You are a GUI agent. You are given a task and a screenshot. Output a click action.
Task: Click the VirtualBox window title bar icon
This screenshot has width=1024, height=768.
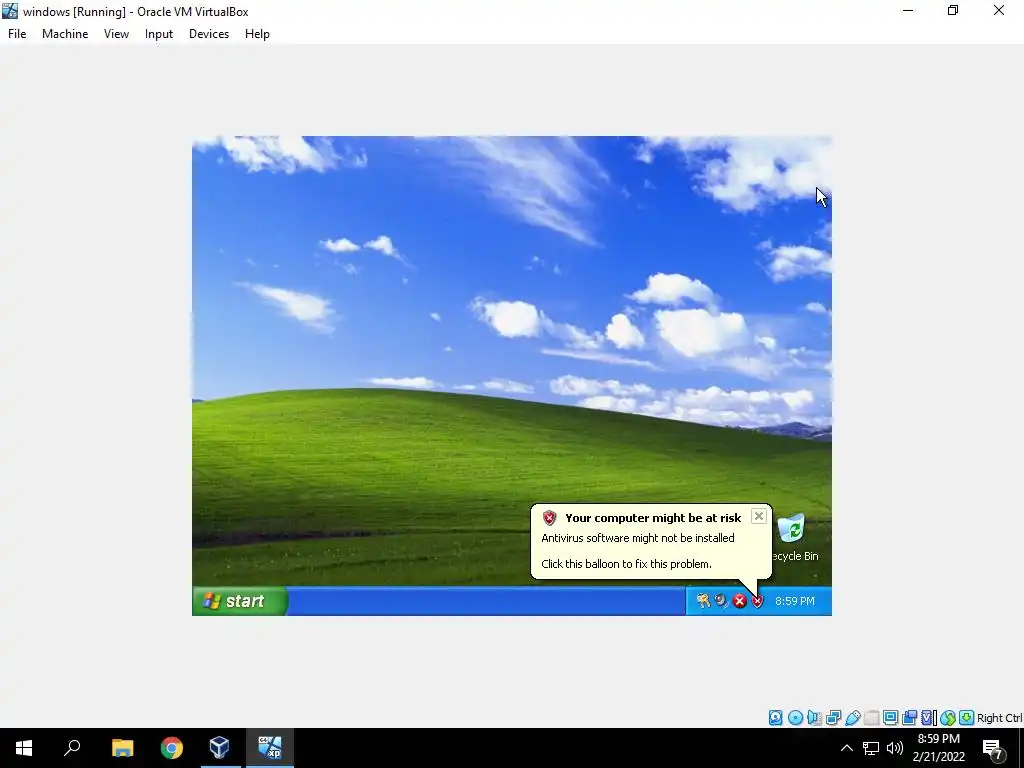(10, 11)
